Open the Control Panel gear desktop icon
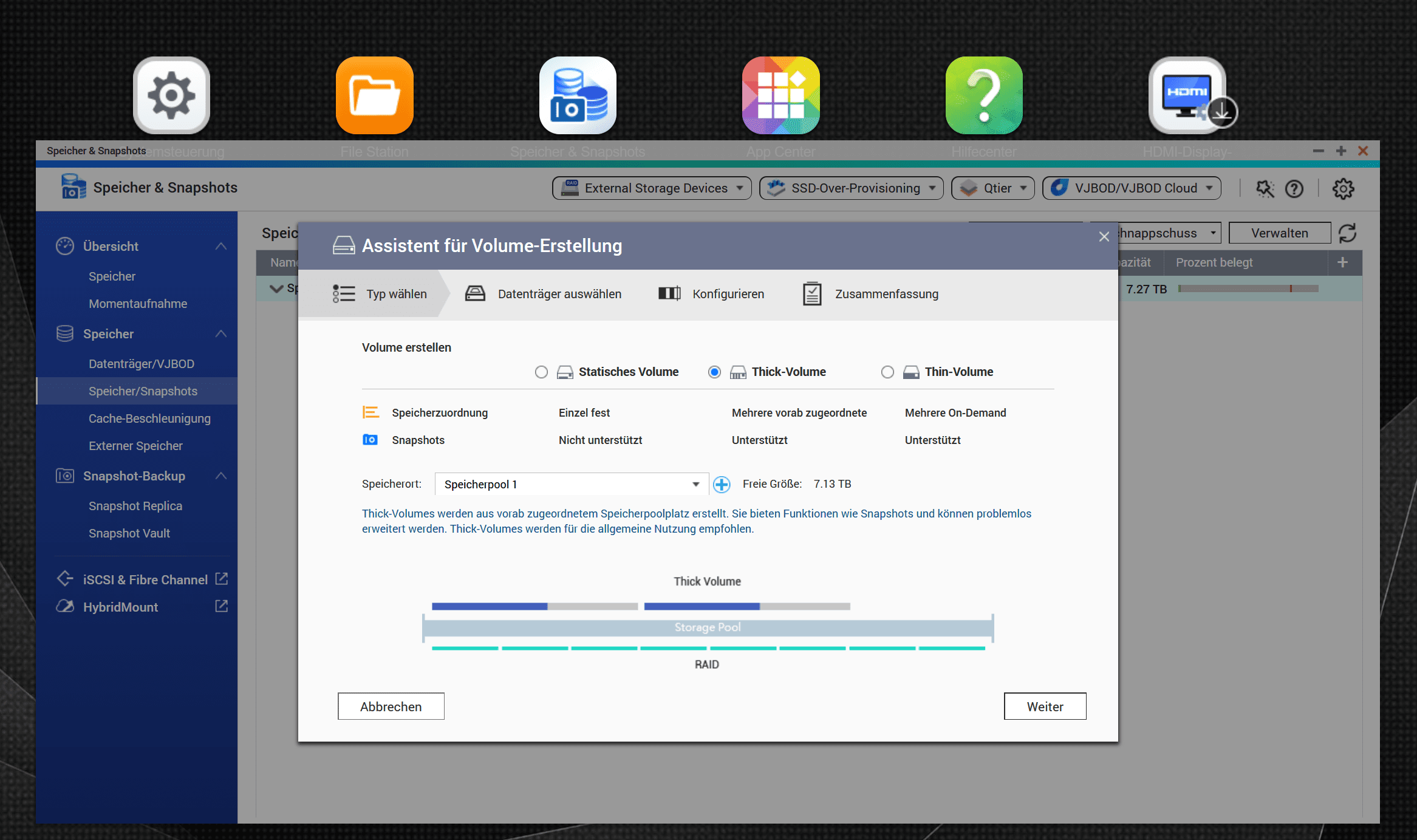1417x840 pixels. 172,95
